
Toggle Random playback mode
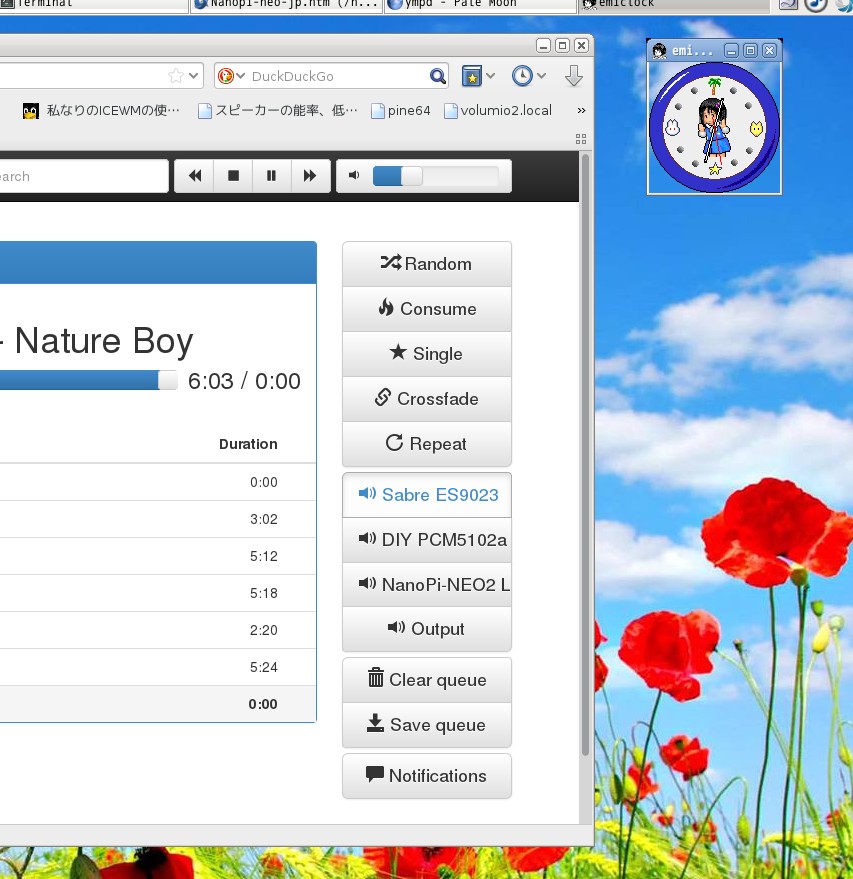tap(426, 264)
